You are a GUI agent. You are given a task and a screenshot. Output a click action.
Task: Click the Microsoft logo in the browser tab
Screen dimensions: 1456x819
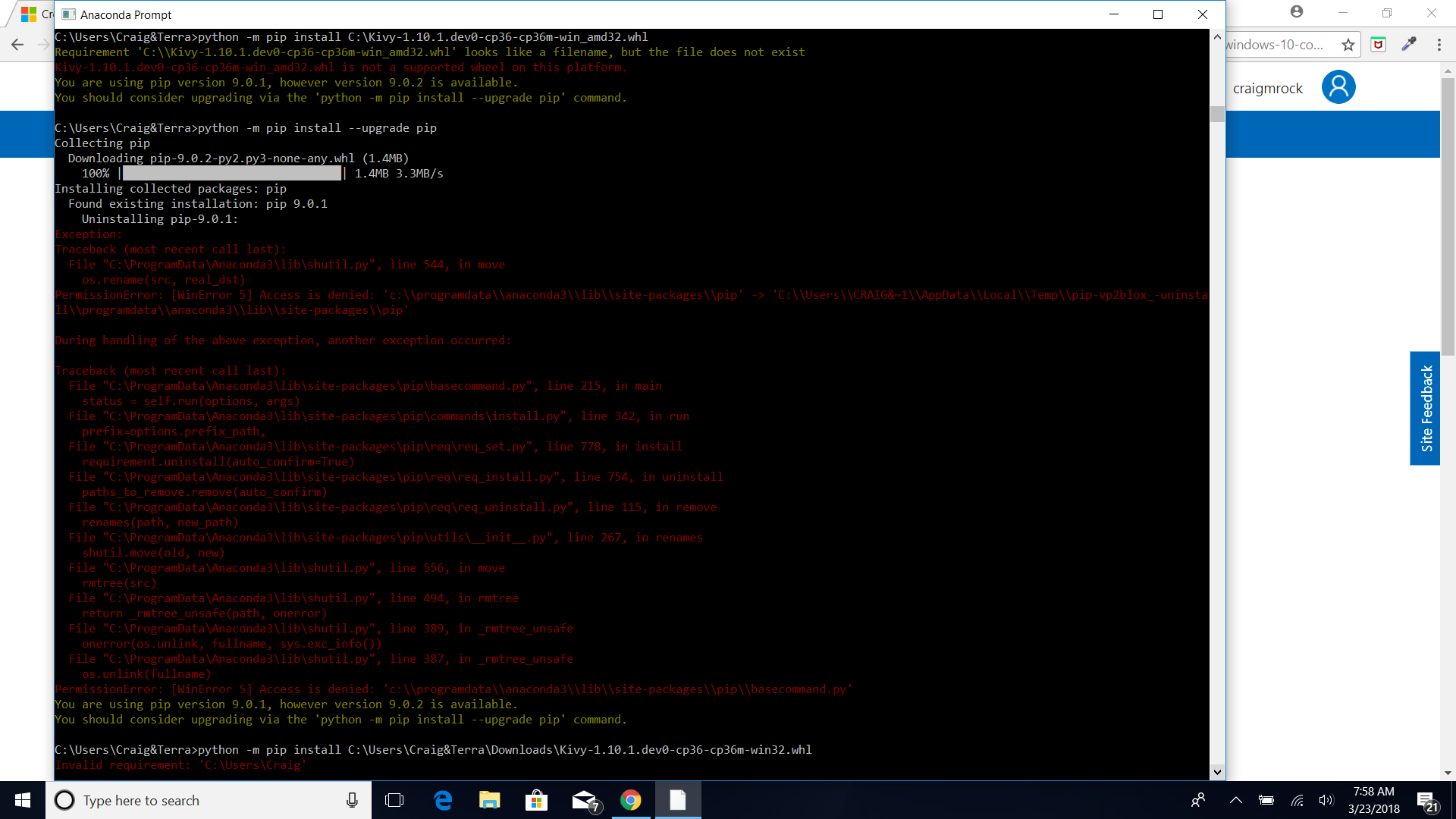coord(29,14)
